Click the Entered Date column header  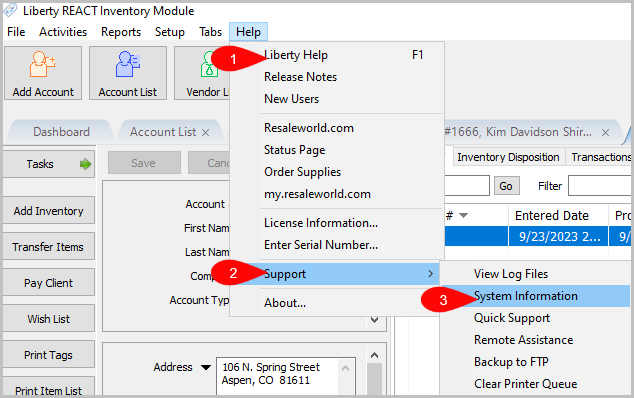[x=558, y=215]
